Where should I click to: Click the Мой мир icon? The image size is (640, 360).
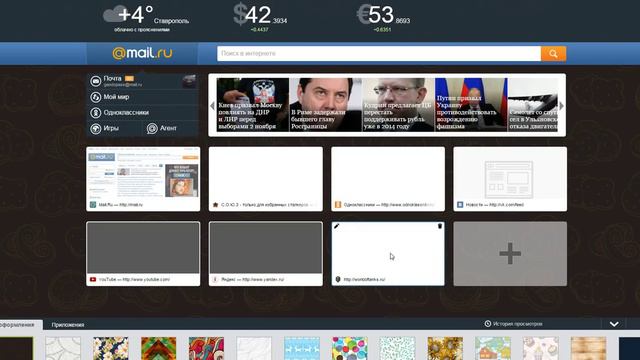[96, 97]
